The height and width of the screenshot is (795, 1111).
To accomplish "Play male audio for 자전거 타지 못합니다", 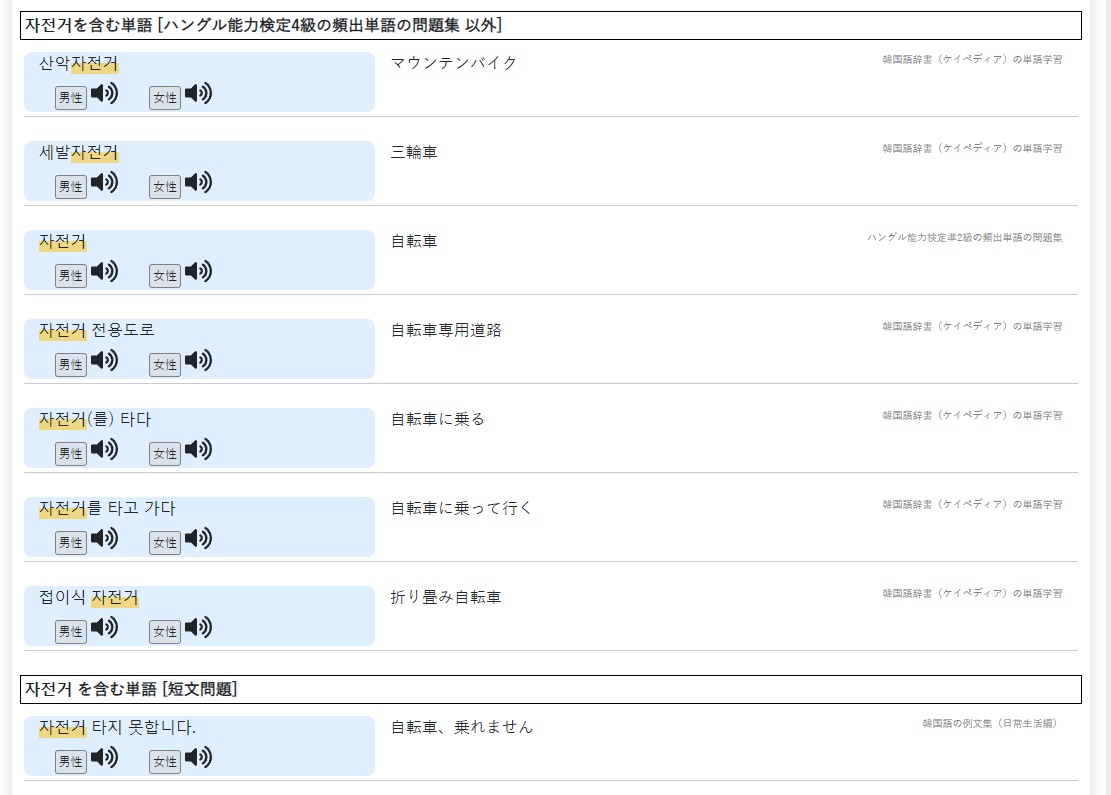I will [105, 757].
